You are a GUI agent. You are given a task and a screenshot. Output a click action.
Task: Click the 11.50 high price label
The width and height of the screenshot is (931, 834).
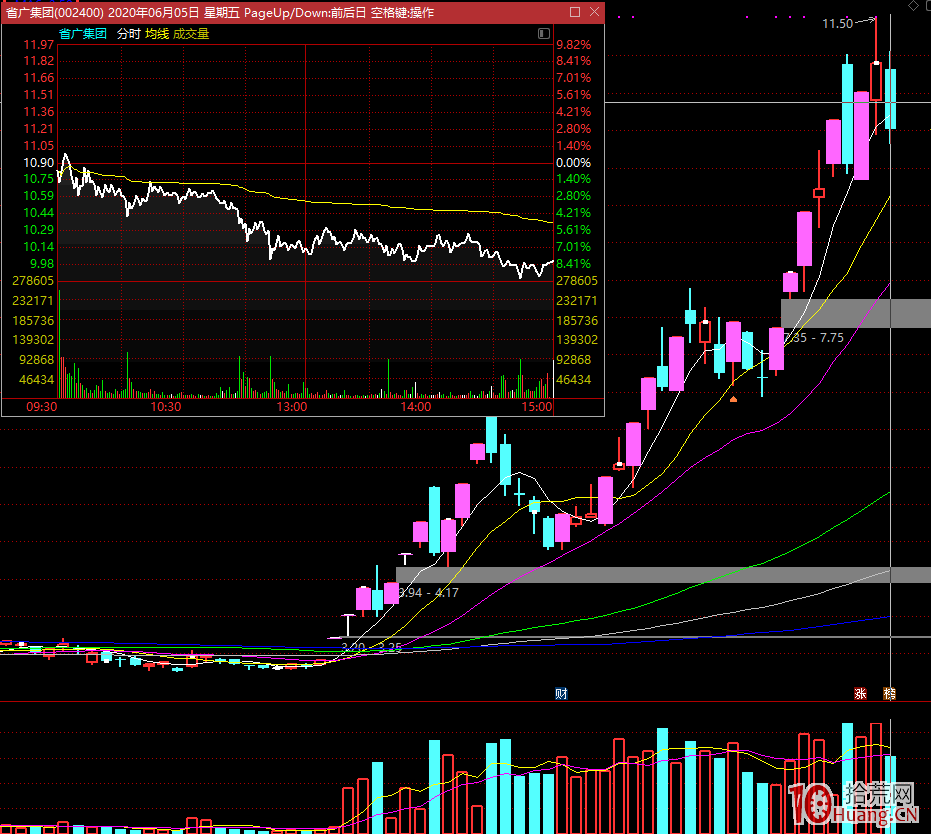837,24
